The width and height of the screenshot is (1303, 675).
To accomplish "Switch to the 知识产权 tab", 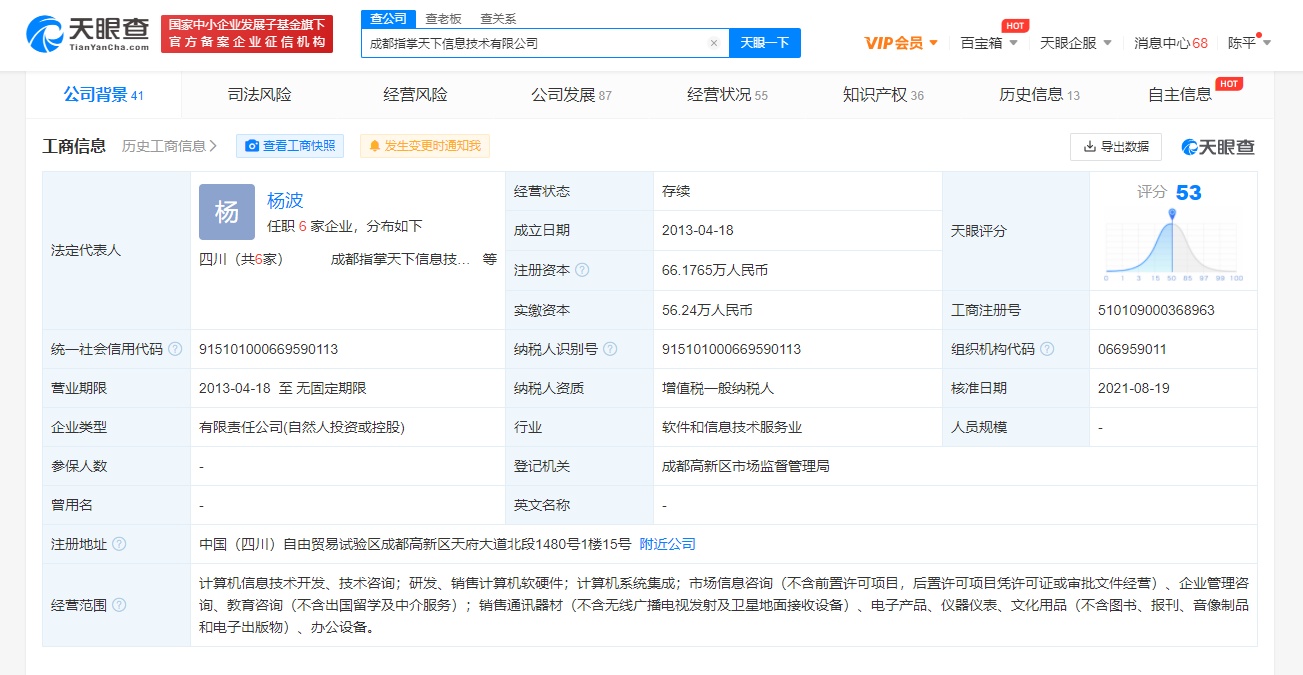I will [882, 95].
